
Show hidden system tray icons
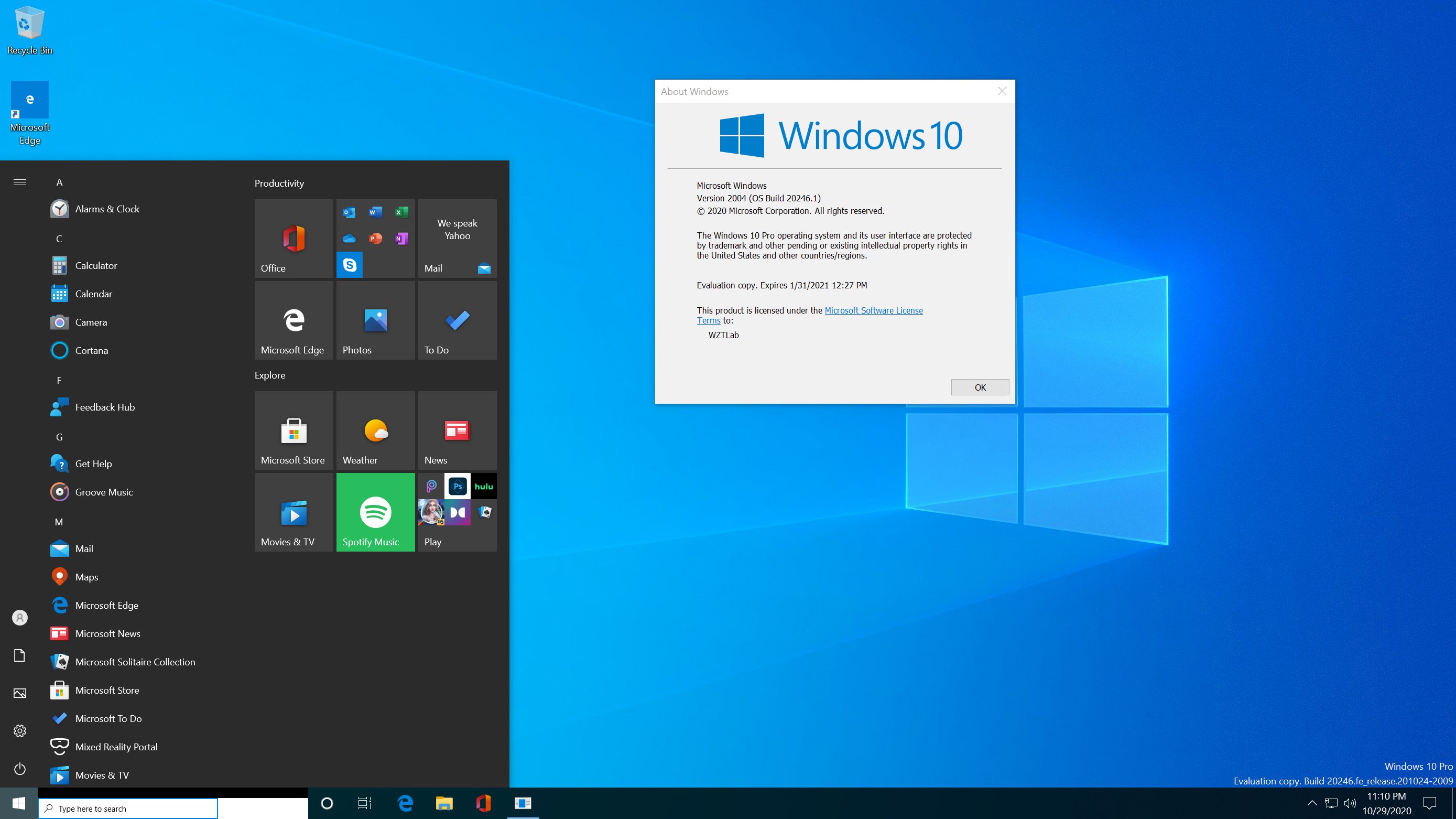click(1312, 803)
